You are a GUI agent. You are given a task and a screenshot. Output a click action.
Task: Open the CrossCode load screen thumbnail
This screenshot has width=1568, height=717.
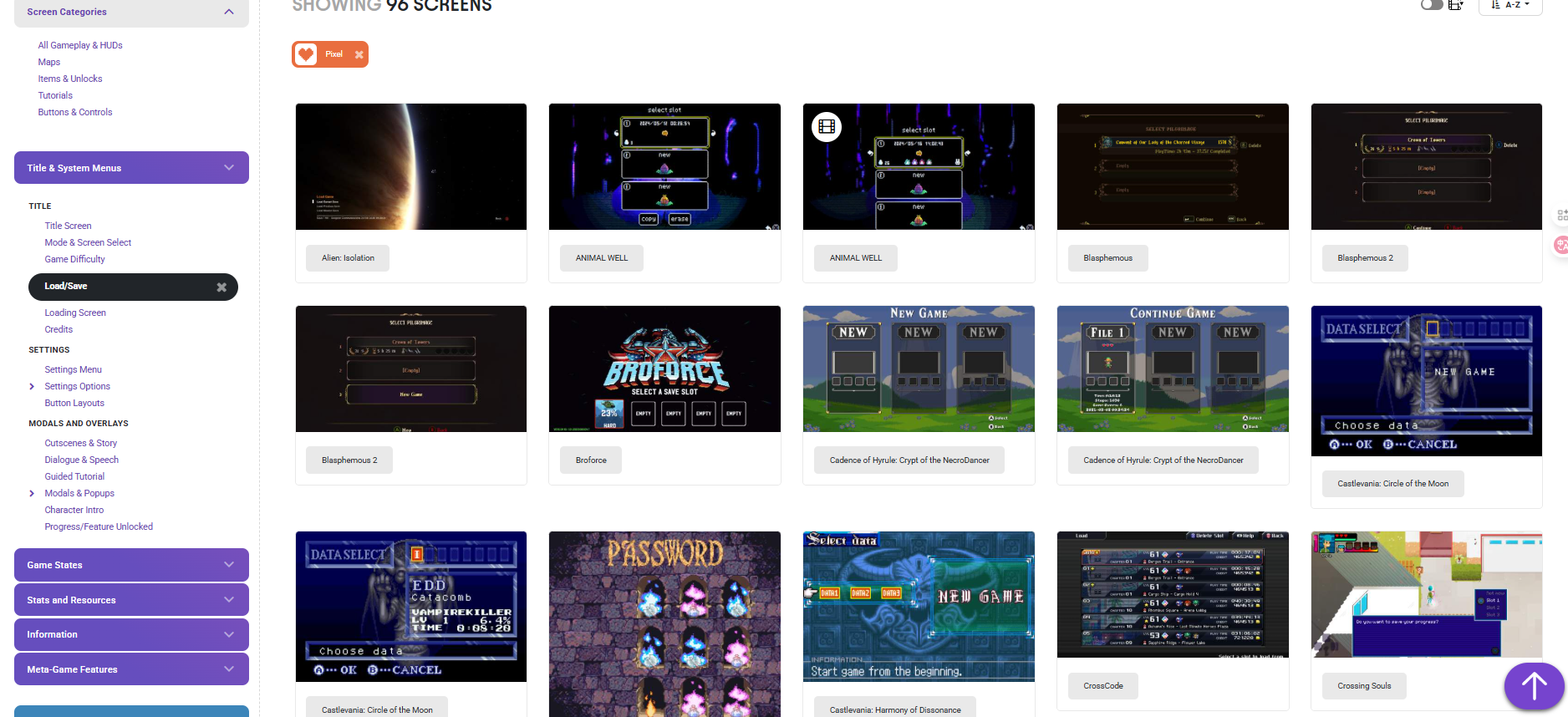tap(1173, 594)
